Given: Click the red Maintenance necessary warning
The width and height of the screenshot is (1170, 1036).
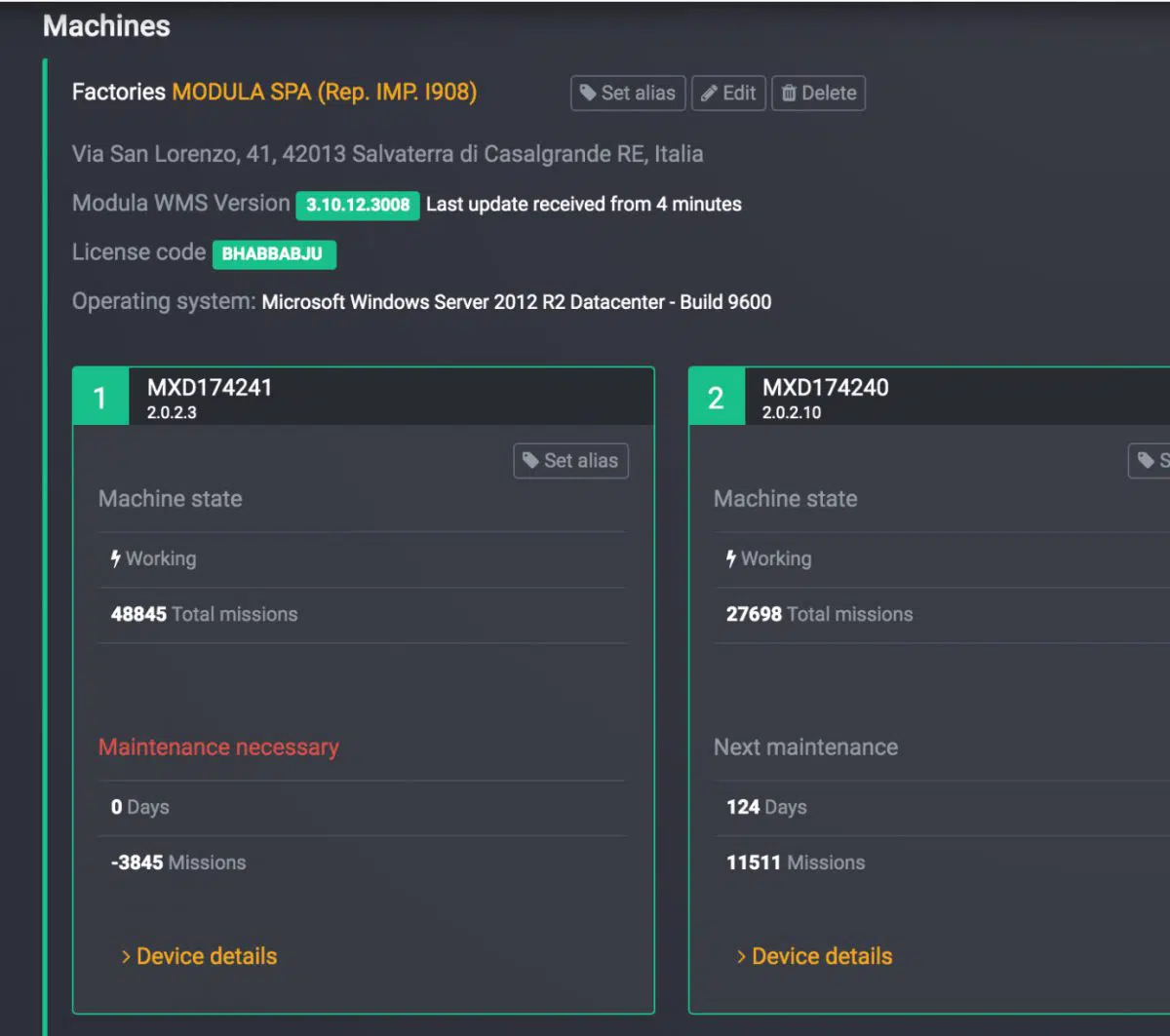Looking at the screenshot, I should point(218,748).
